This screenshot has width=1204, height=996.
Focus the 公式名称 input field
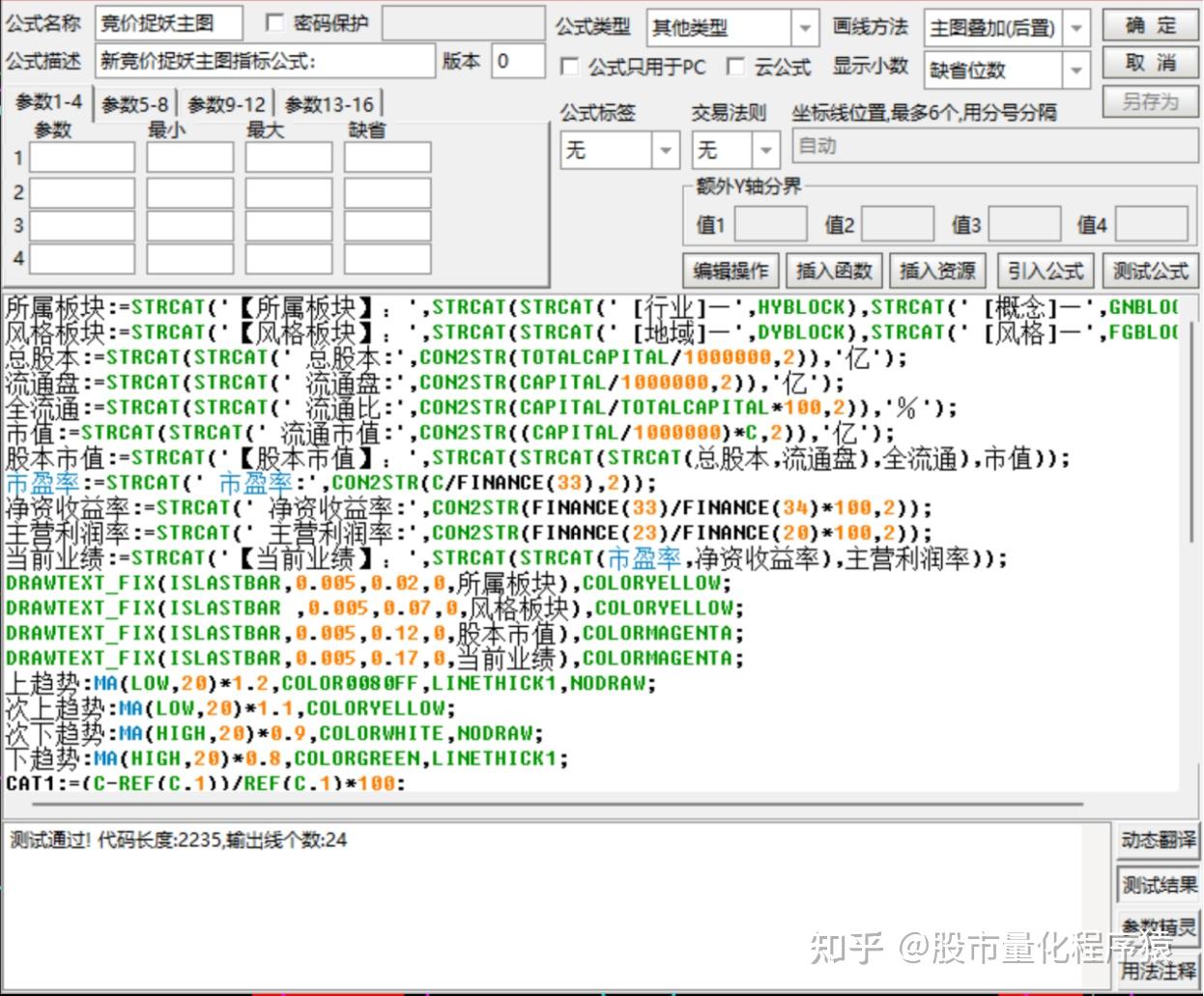(x=168, y=23)
